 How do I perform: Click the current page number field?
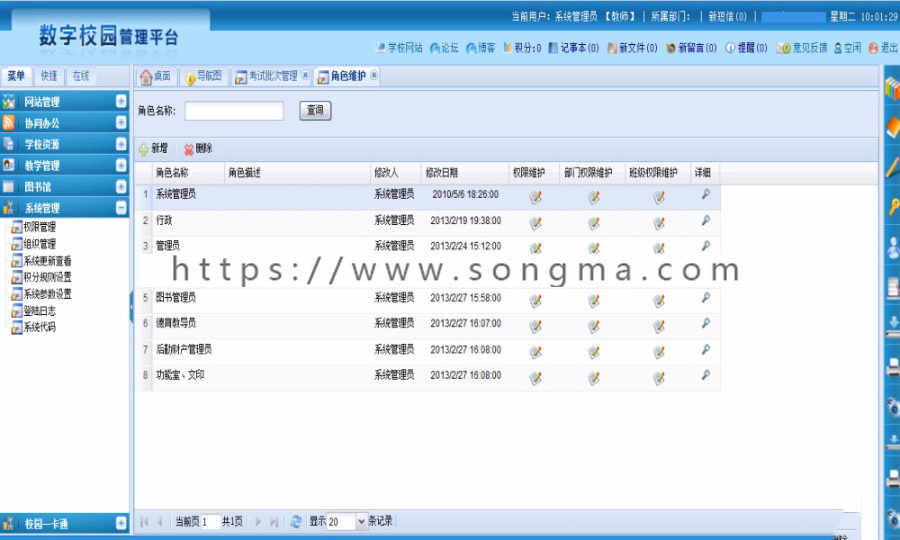click(x=209, y=522)
